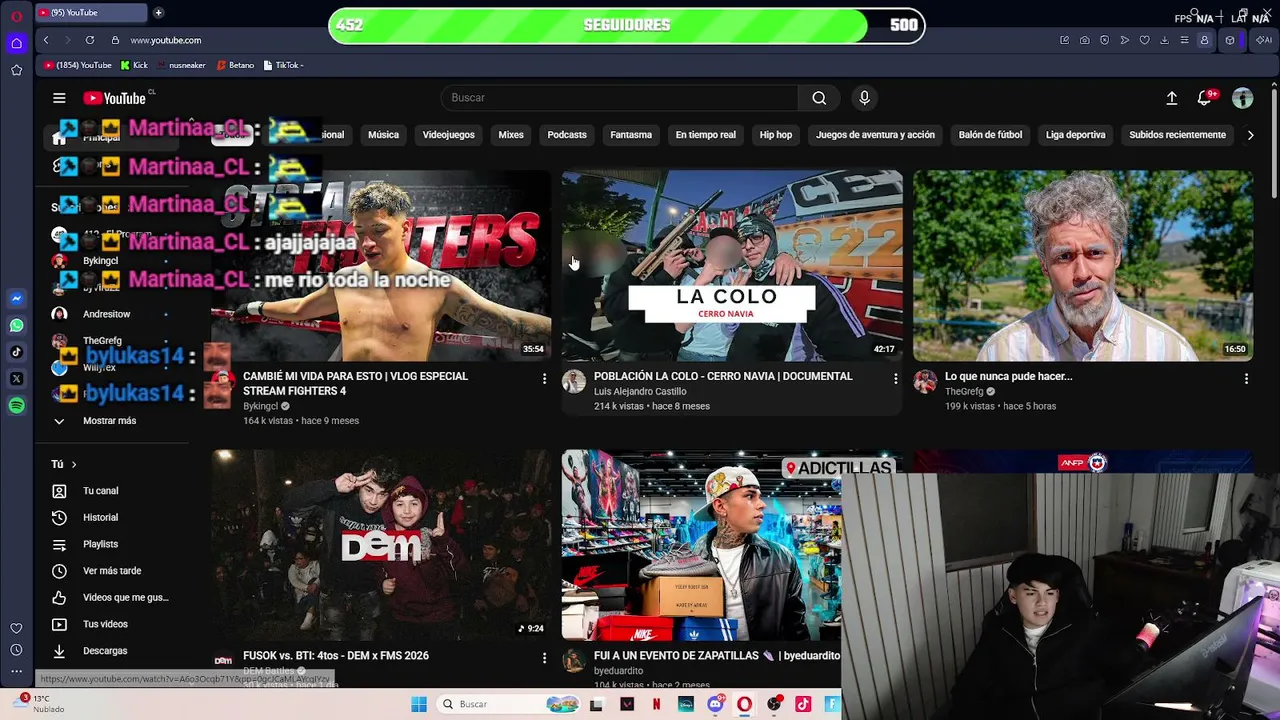This screenshot has height=720, width=1280.
Task: Expand 'Mostrar más' in subscriptions
Action: tap(109, 421)
